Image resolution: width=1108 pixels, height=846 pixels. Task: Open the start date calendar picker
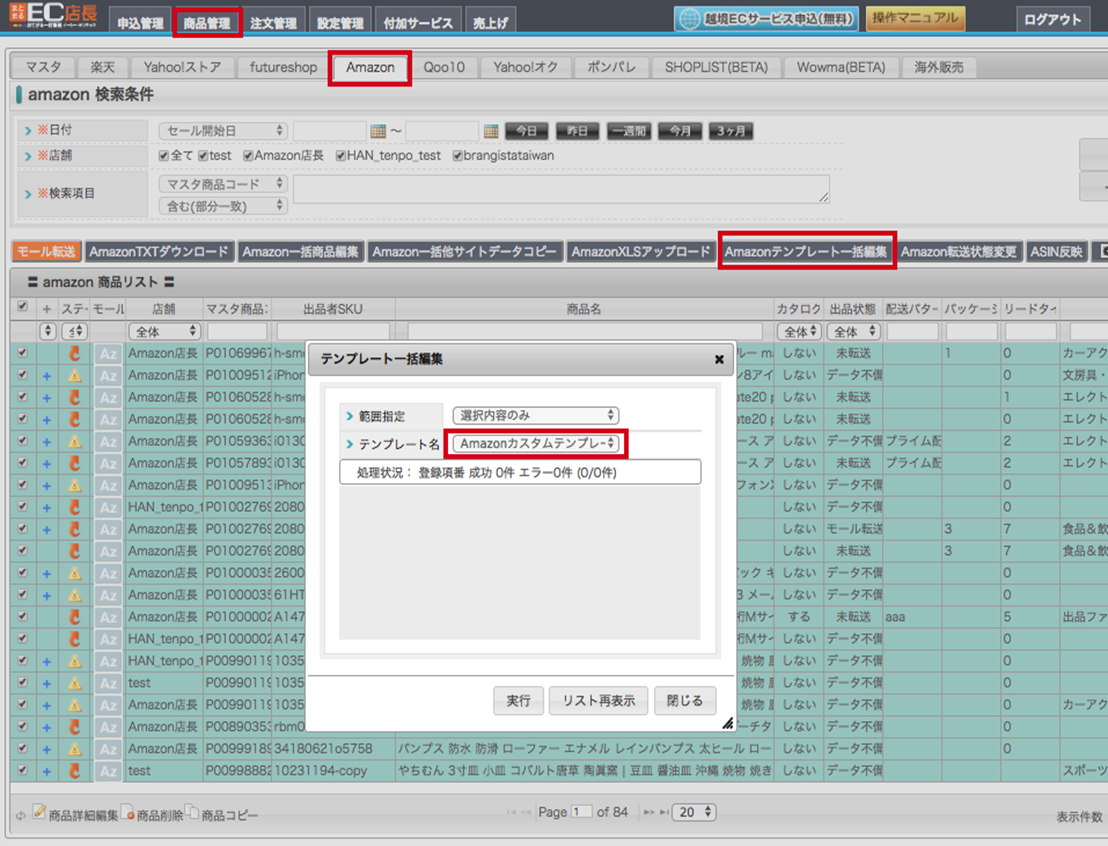378,131
